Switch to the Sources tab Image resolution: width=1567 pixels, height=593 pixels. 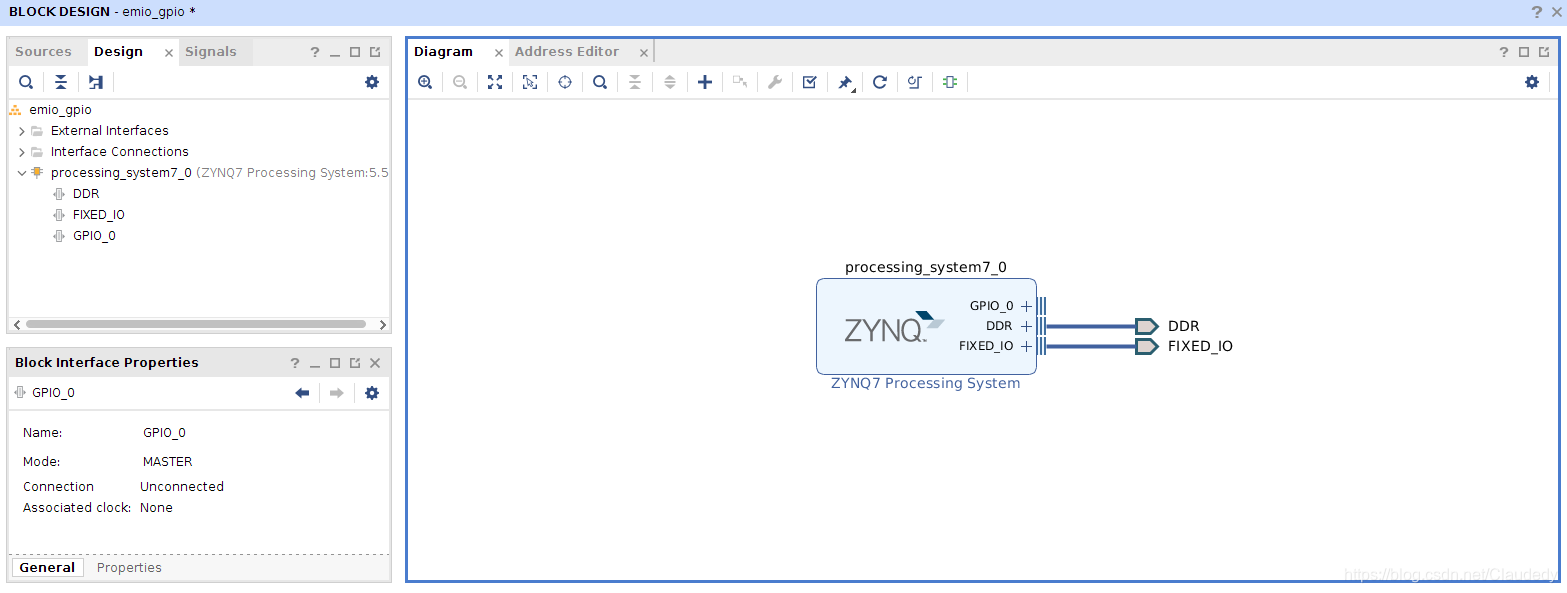[43, 52]
